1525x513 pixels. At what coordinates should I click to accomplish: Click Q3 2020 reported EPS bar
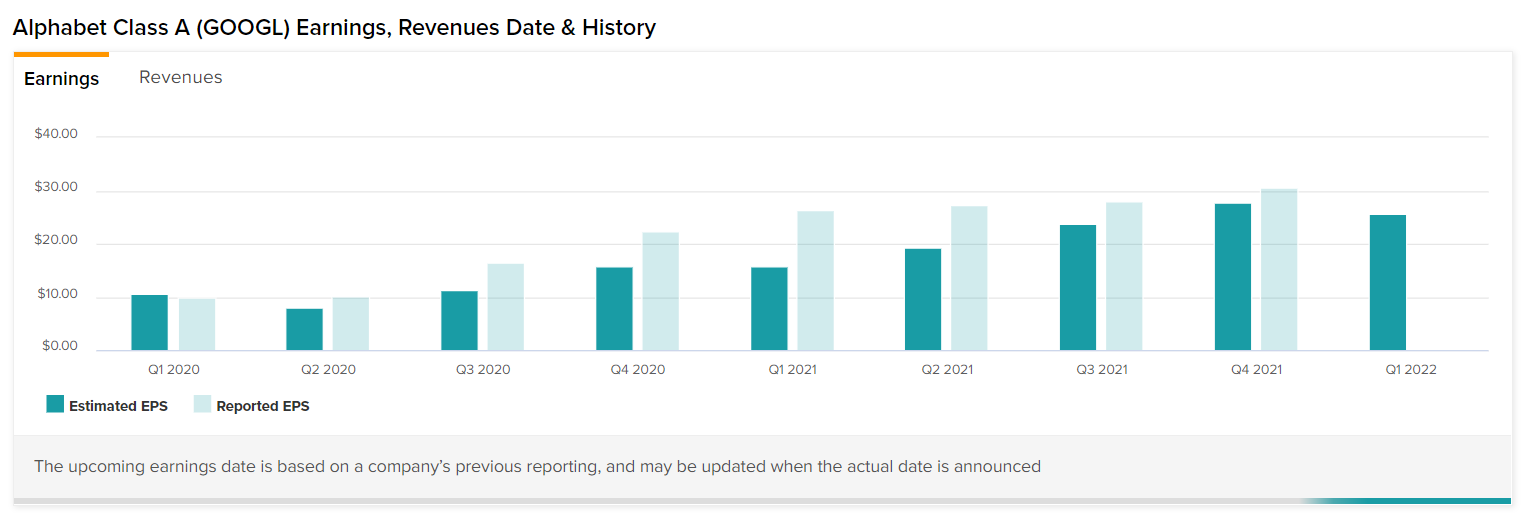point(506,307)
